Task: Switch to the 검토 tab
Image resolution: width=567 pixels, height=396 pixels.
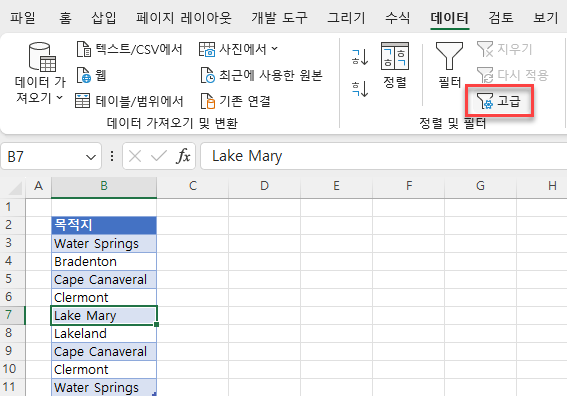Action: coord(501,17)
